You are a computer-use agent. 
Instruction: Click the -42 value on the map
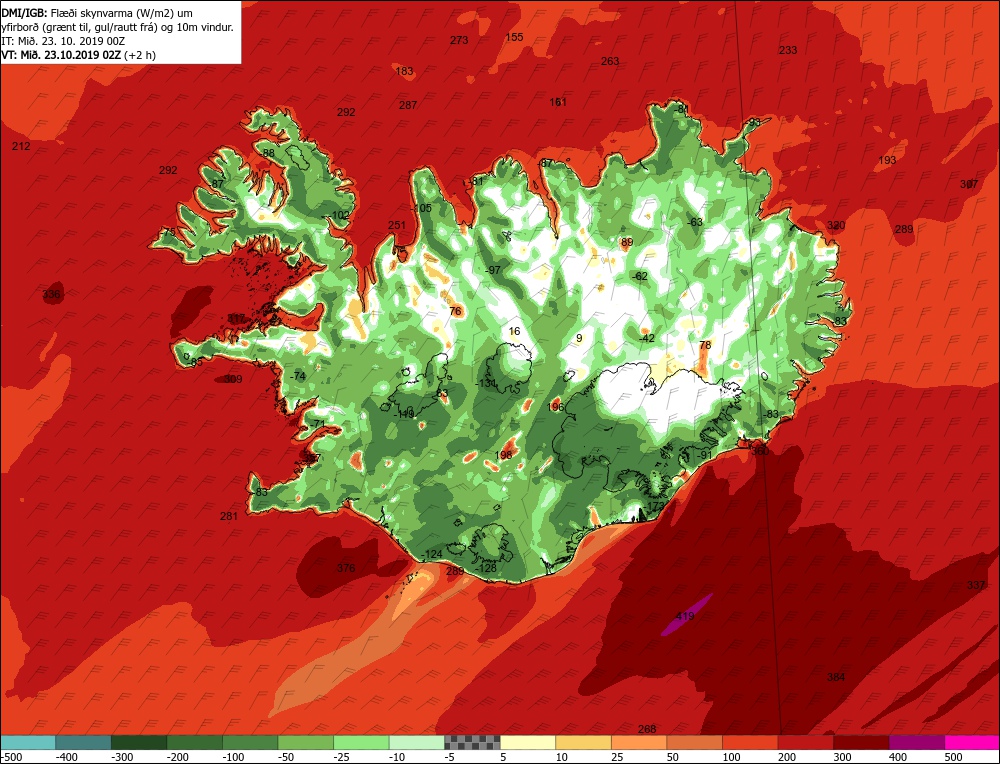pyautogui.click(x=647, y=338)
